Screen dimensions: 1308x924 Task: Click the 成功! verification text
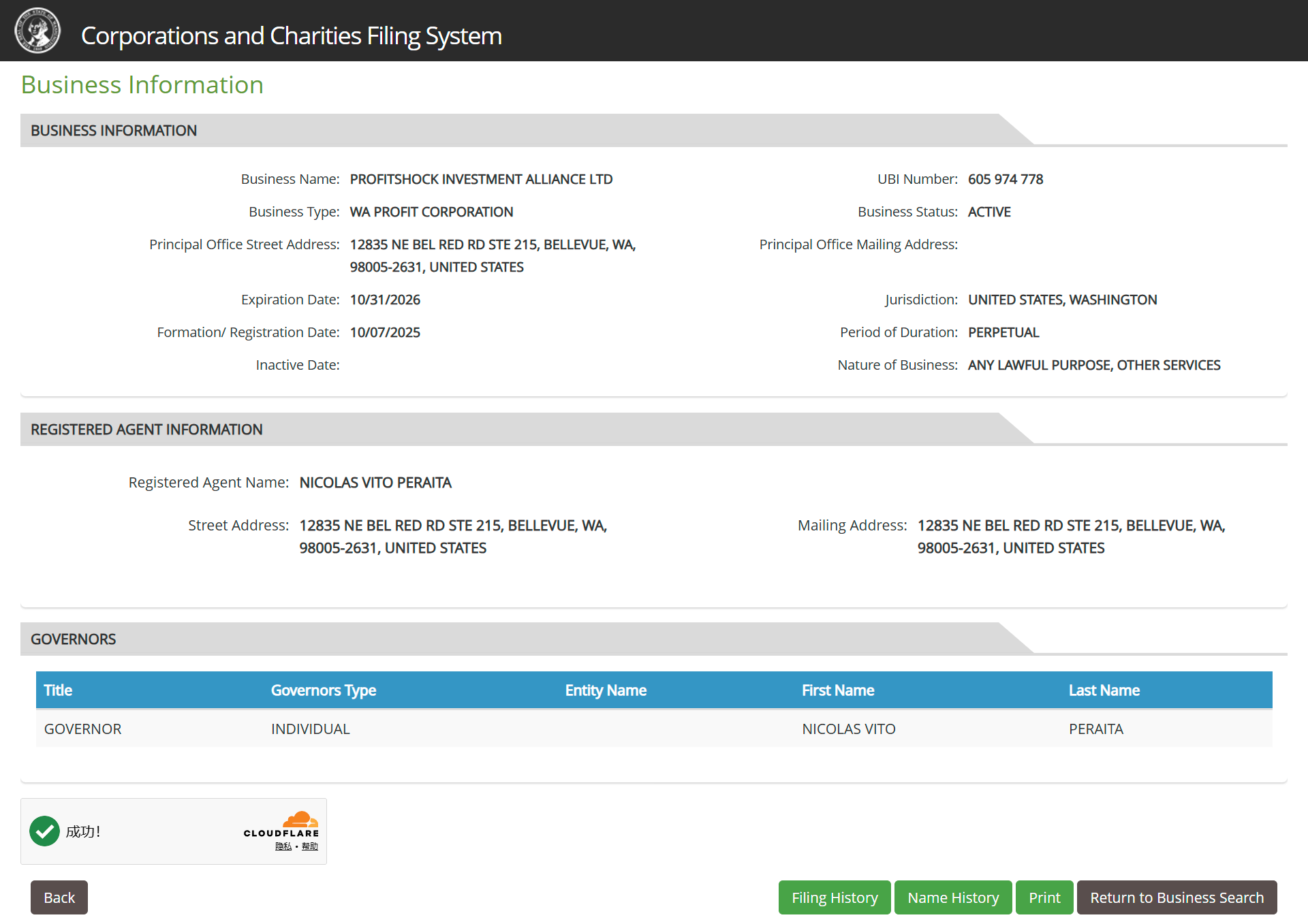tap(83, 831)
